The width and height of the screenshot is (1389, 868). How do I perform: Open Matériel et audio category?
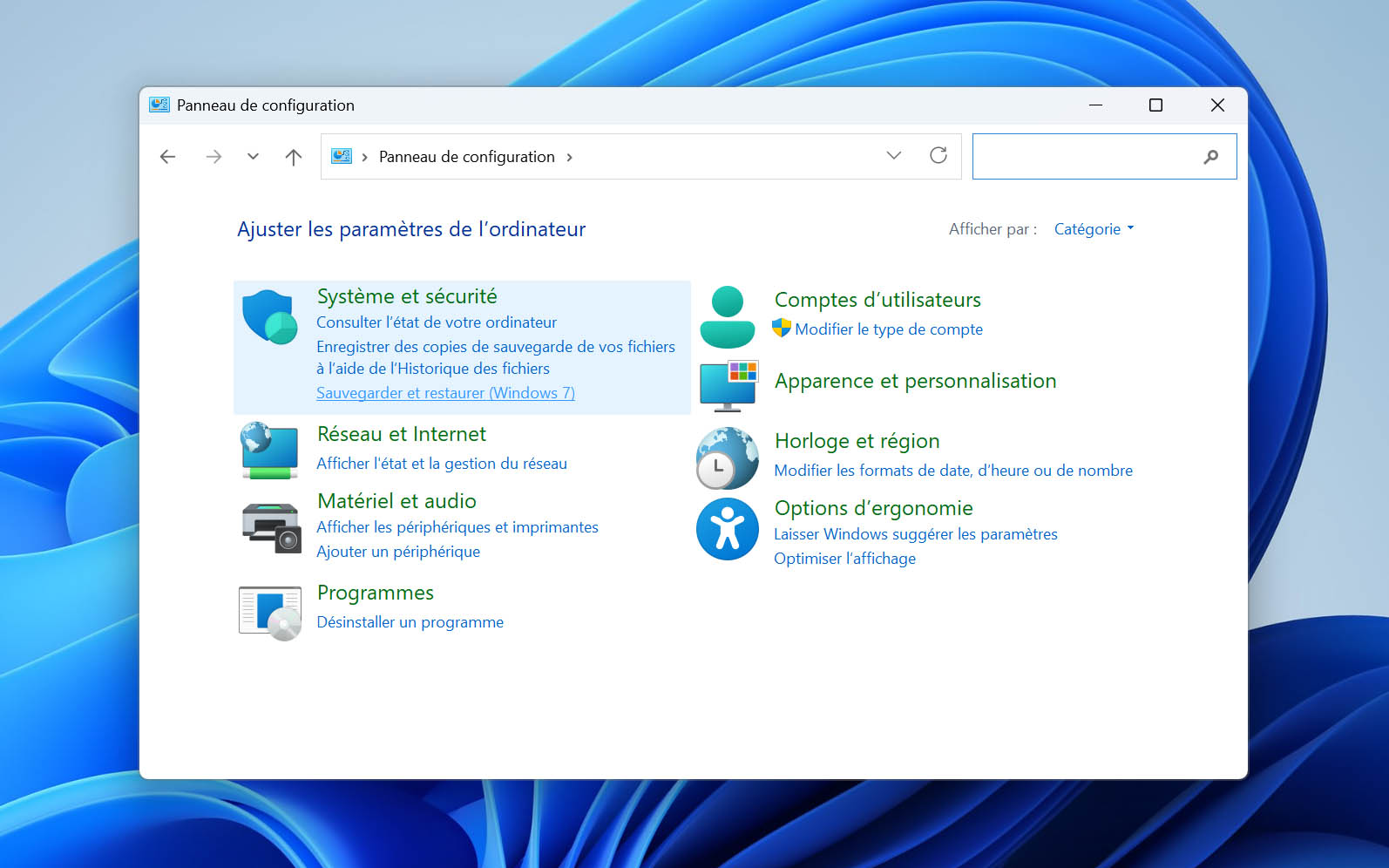click(396, 501)
